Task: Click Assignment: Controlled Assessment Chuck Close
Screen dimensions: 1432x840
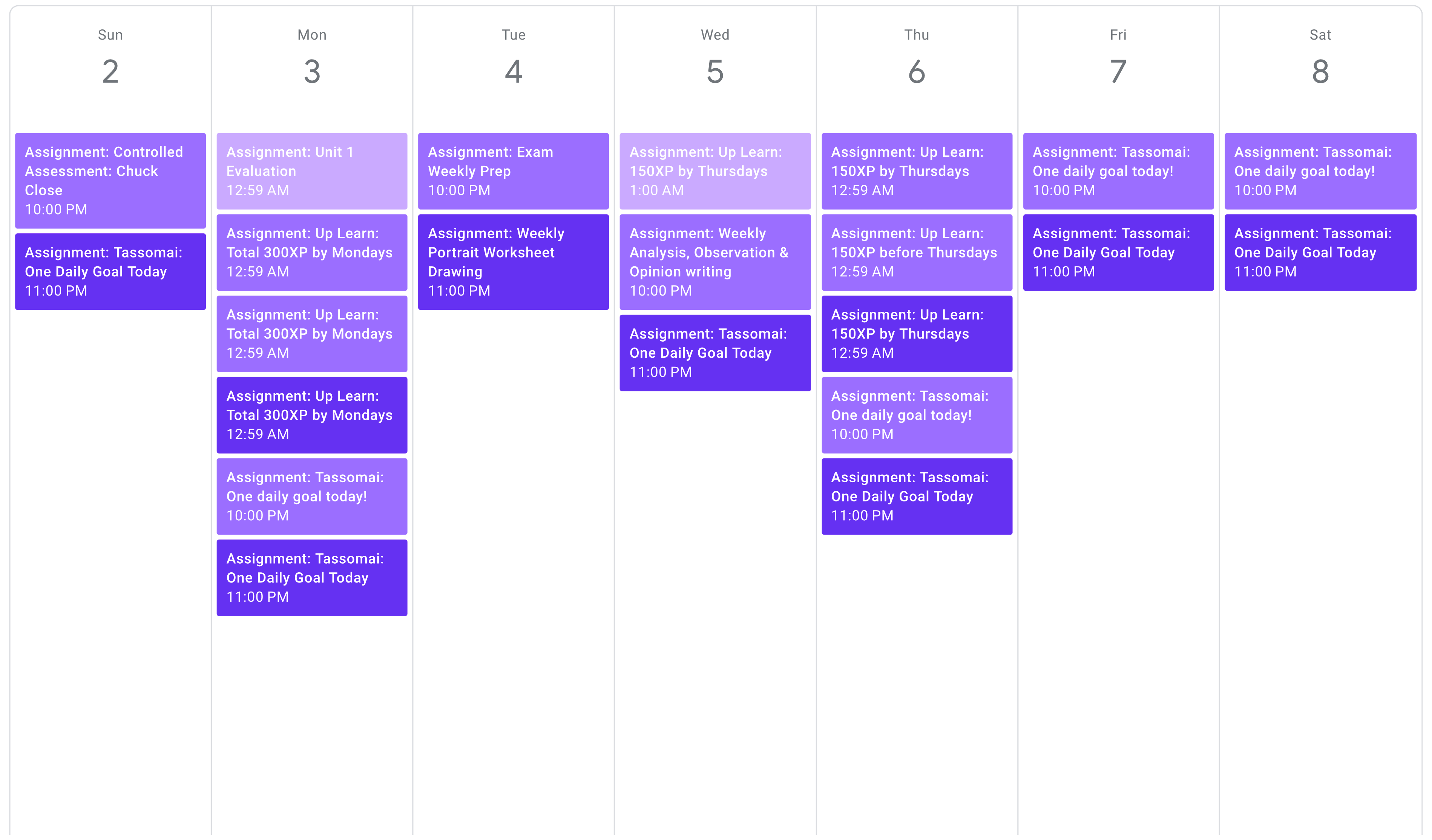Action: point(111,179)
